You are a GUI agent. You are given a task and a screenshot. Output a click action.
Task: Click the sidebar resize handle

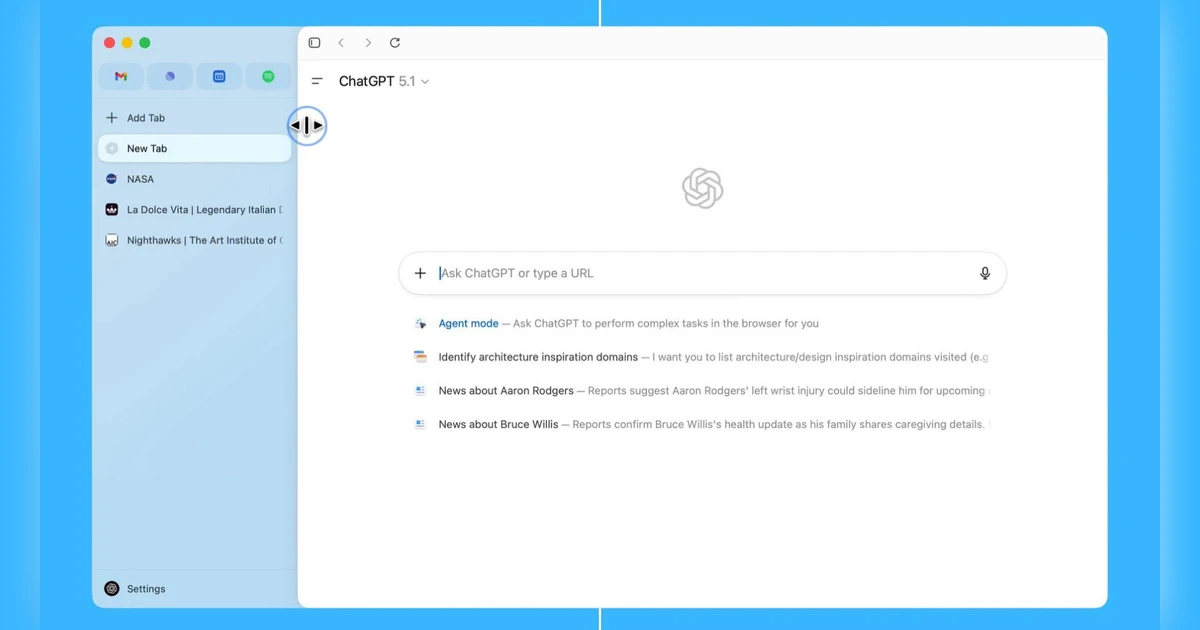pos(307,125)
